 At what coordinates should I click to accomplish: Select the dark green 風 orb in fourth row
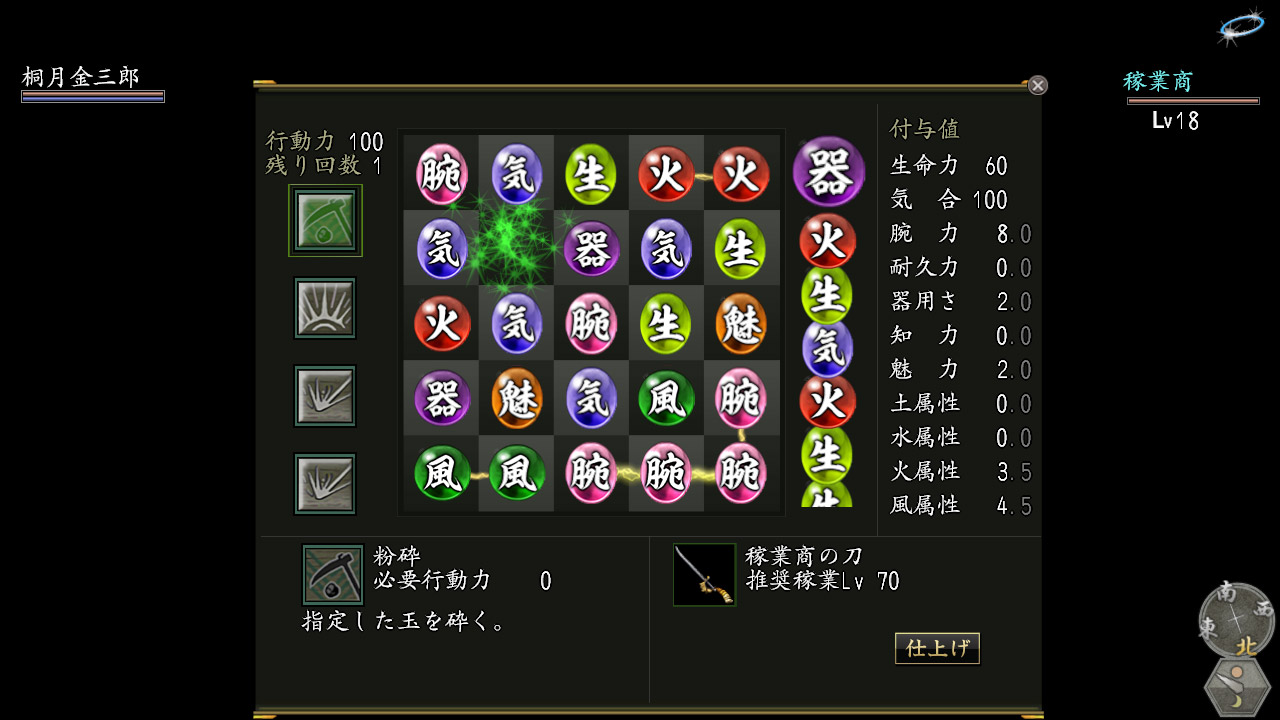(666, 398)
